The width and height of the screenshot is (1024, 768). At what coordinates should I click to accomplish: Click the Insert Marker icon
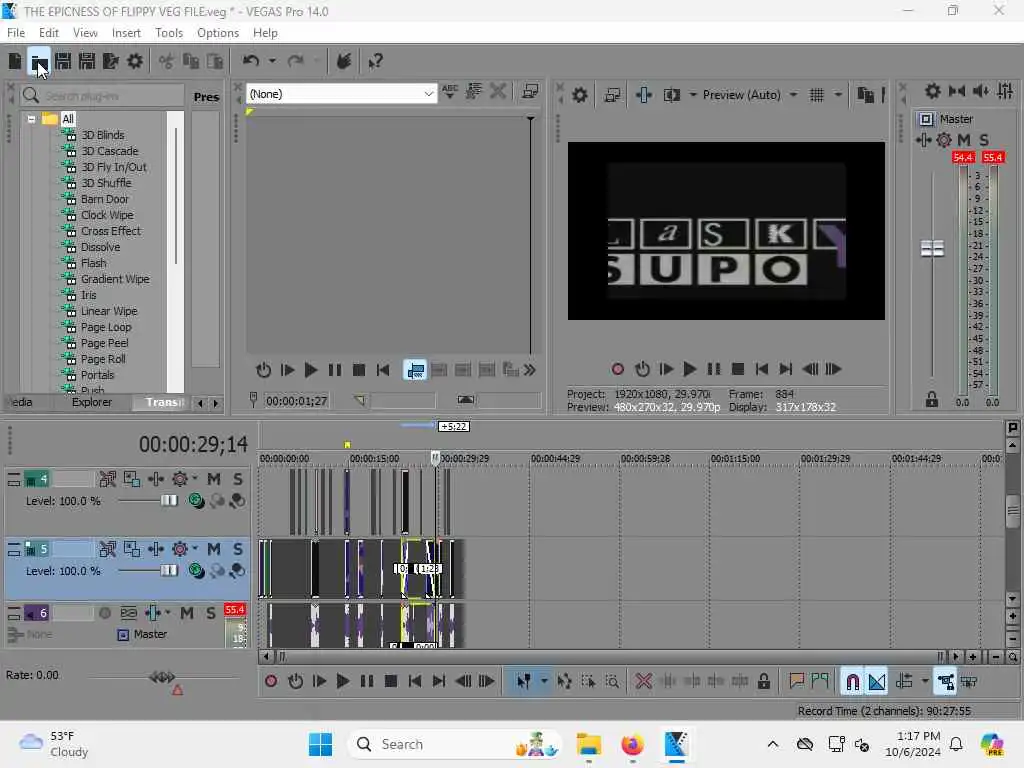point(796,682)
